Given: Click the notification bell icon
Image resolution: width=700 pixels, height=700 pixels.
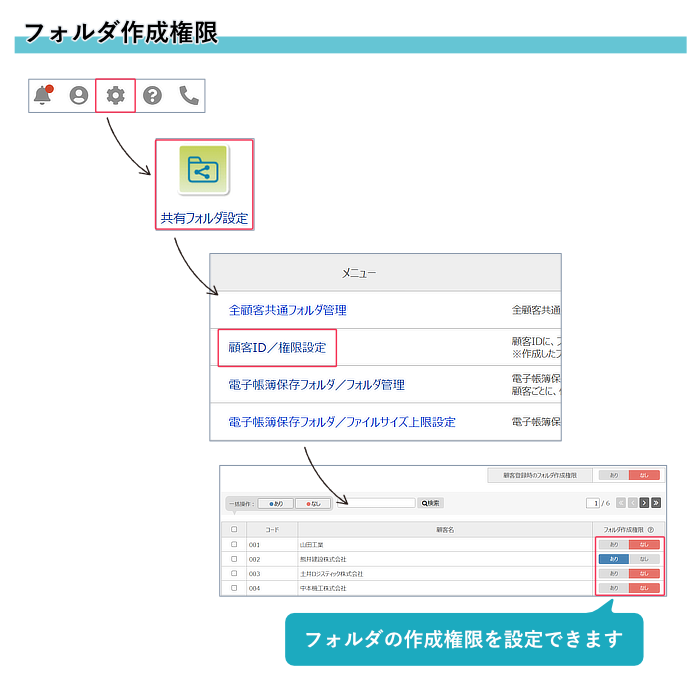Looking at the screenshot, I should (x=42, y=95).
